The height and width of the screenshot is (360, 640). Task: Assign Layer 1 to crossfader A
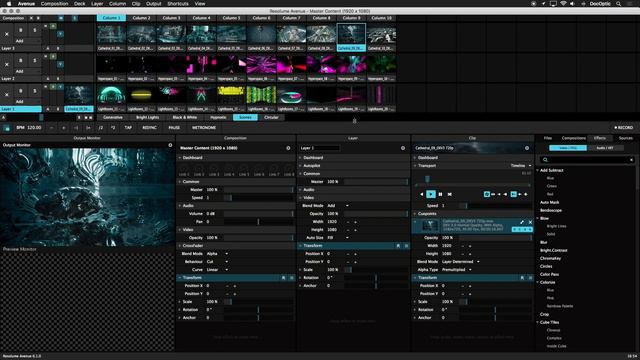pyautogui.click(x=48, y=109)
